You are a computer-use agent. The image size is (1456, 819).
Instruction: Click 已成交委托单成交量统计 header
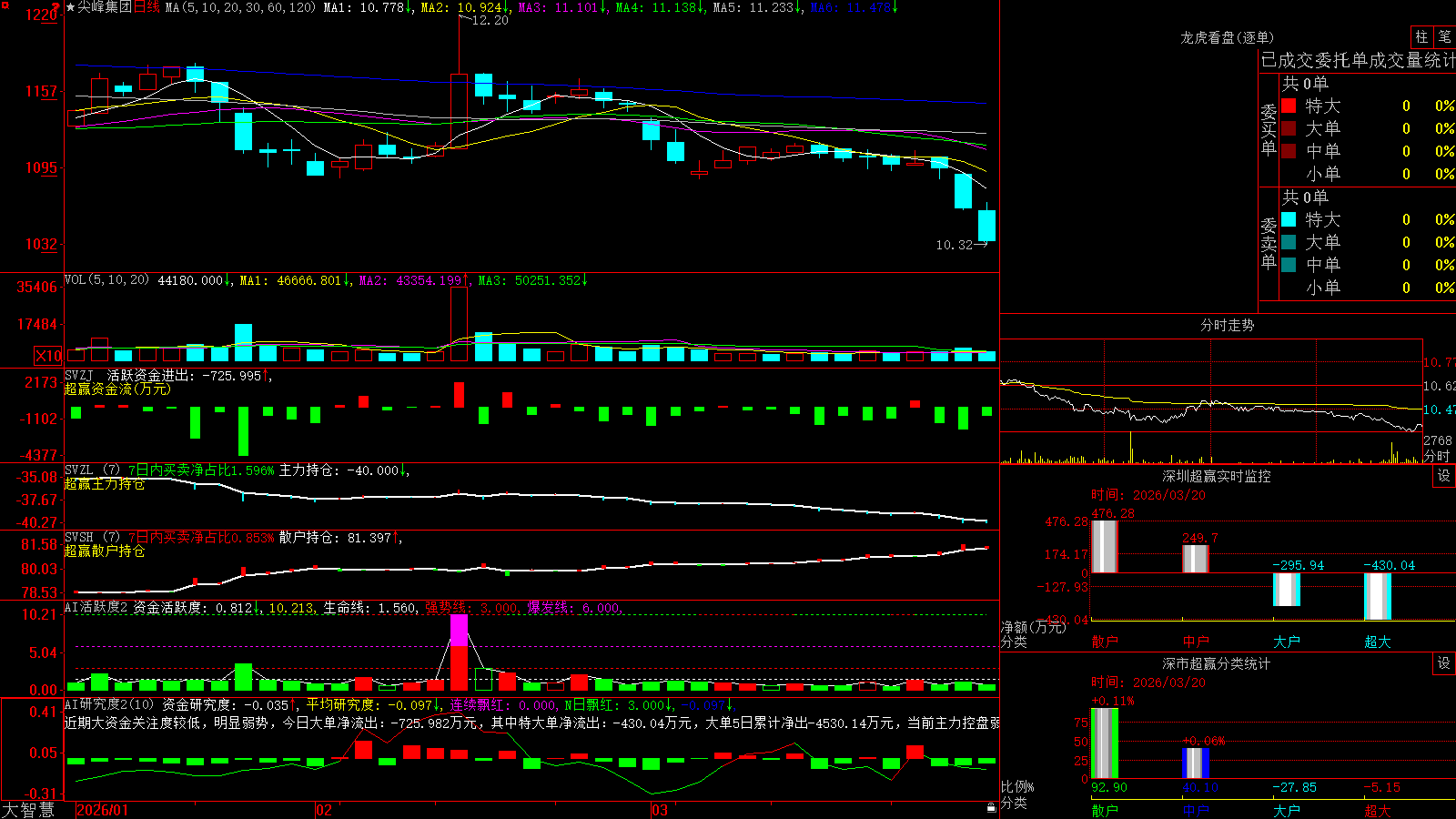point(1358,60)
